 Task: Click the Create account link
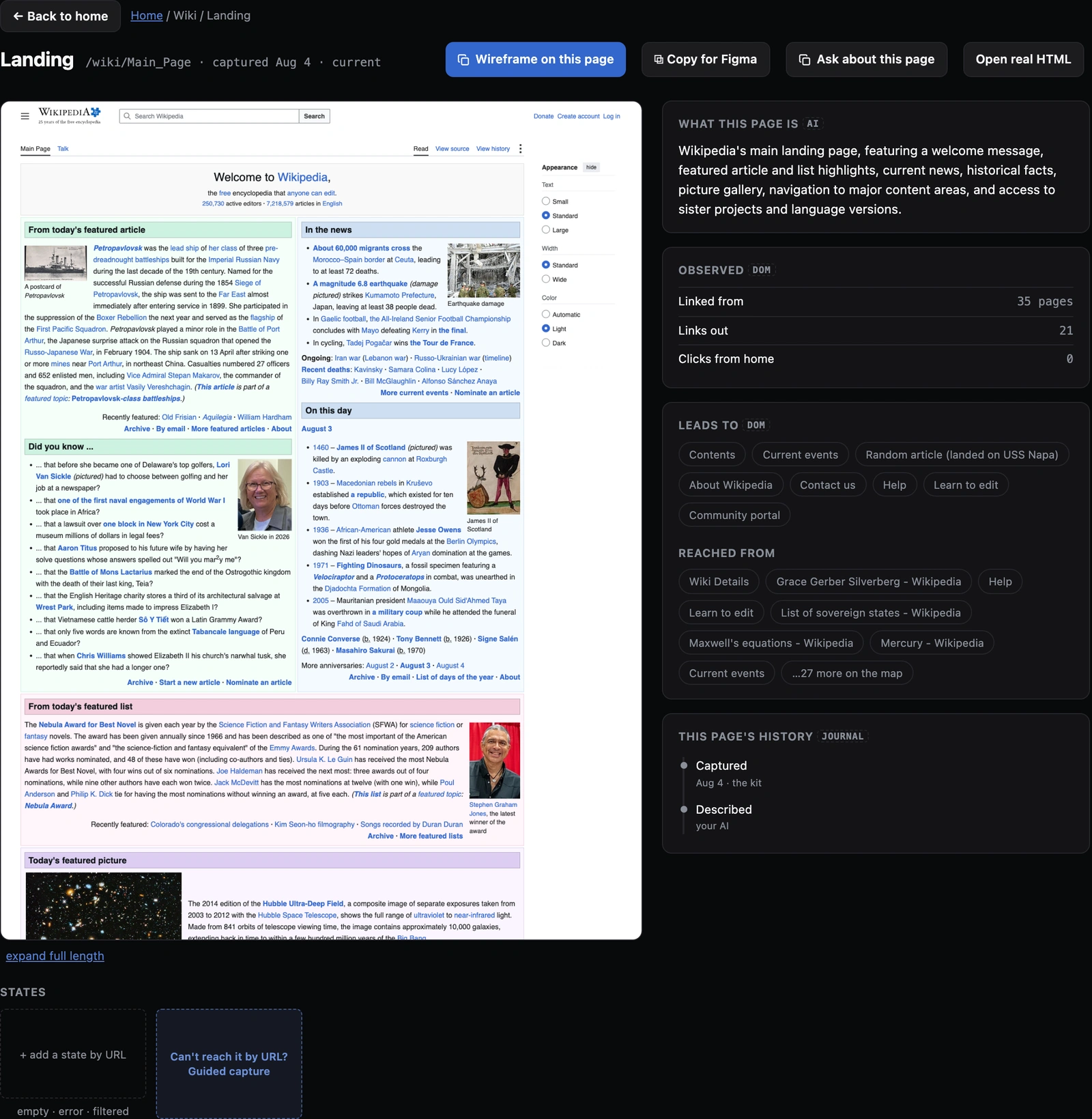tap(578, 116)
